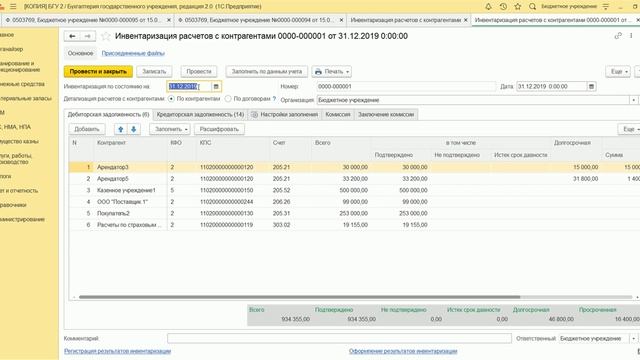Viewport: 640px width, 360px height.
Task: Click Провести и закрыть button
Action: (x=98, y=71)
